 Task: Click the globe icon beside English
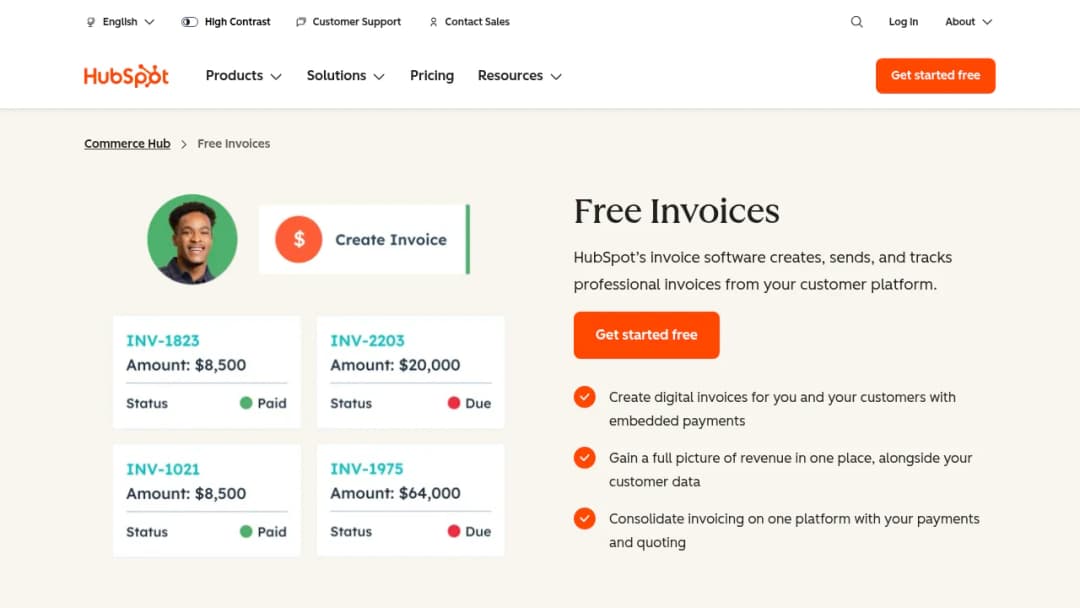click(x=91, y=22)
